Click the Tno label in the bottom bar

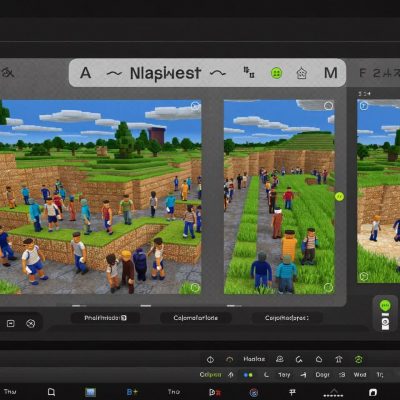coord(174,392)
